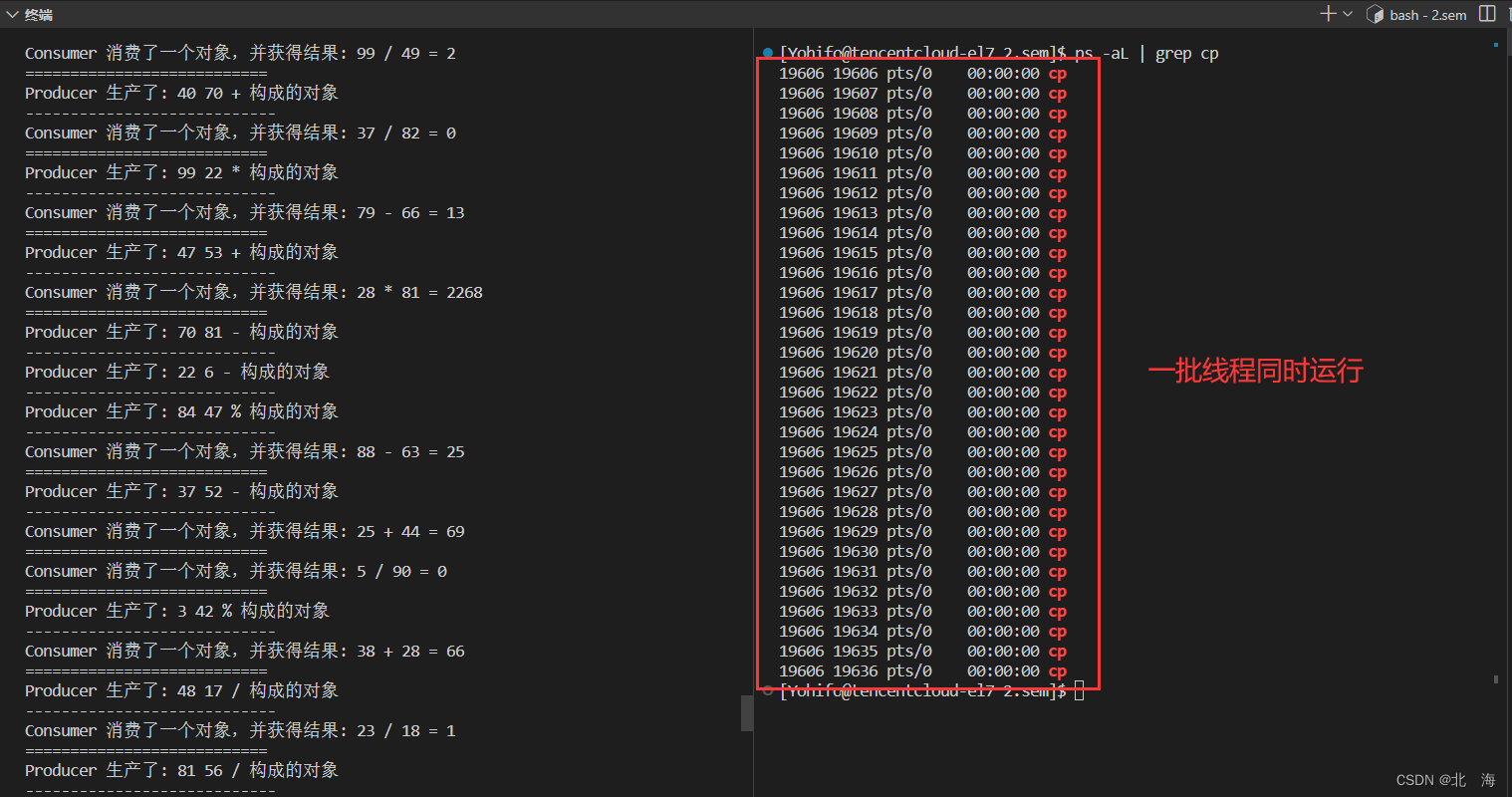Click ps row with LWP 19619

(x=922, y=332)
